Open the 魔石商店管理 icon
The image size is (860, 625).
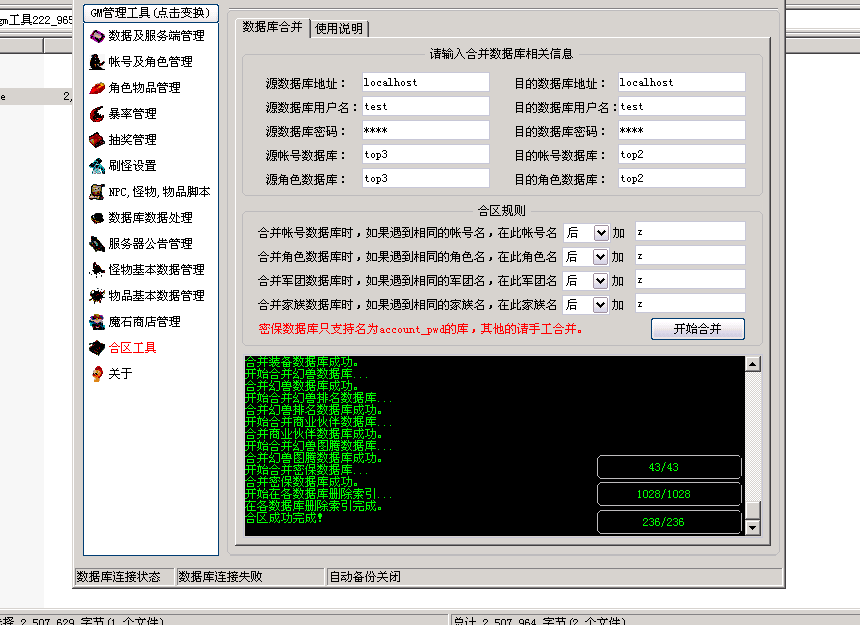[x=97, y=322]
